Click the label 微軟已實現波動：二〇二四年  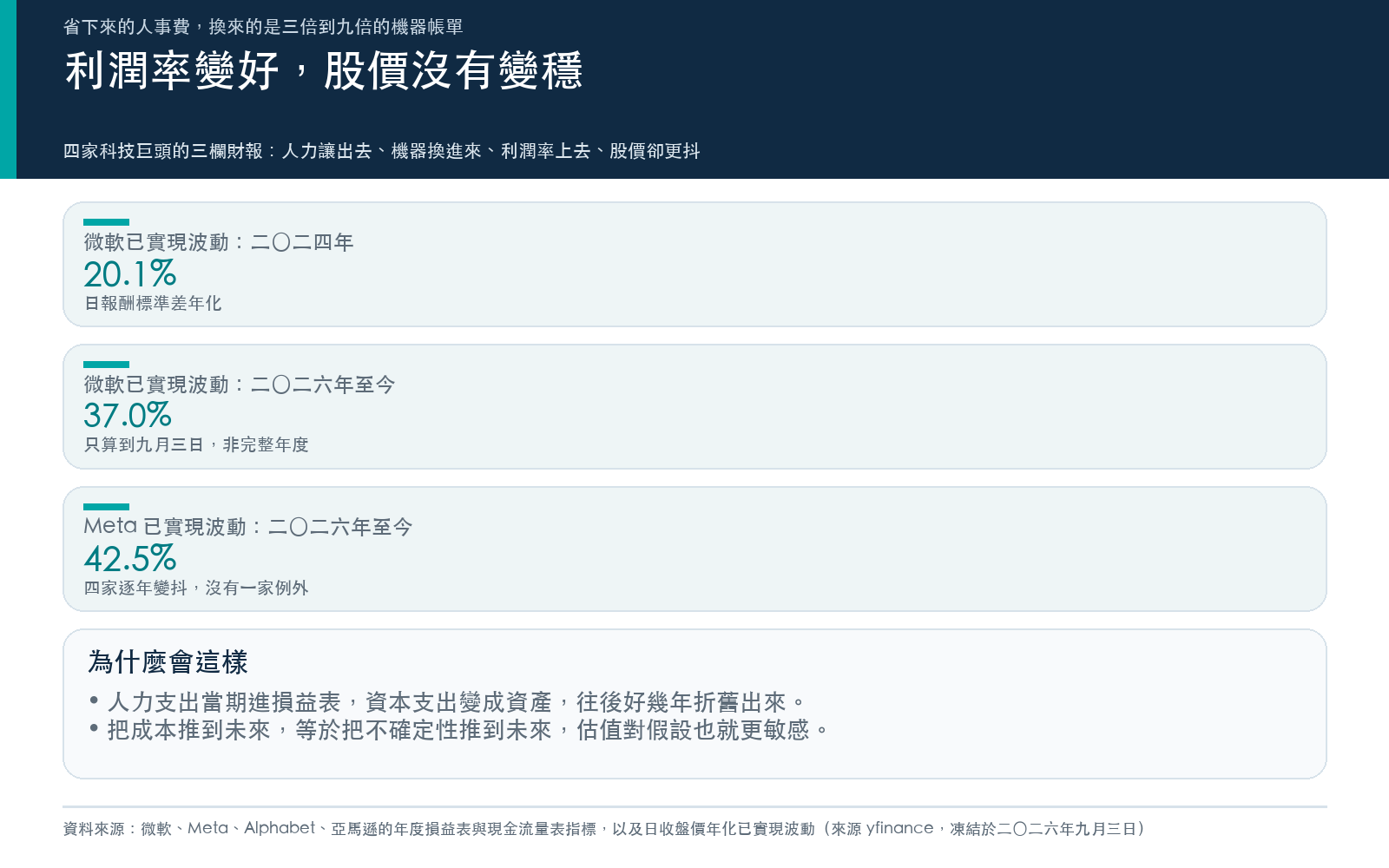coord(219,242)
